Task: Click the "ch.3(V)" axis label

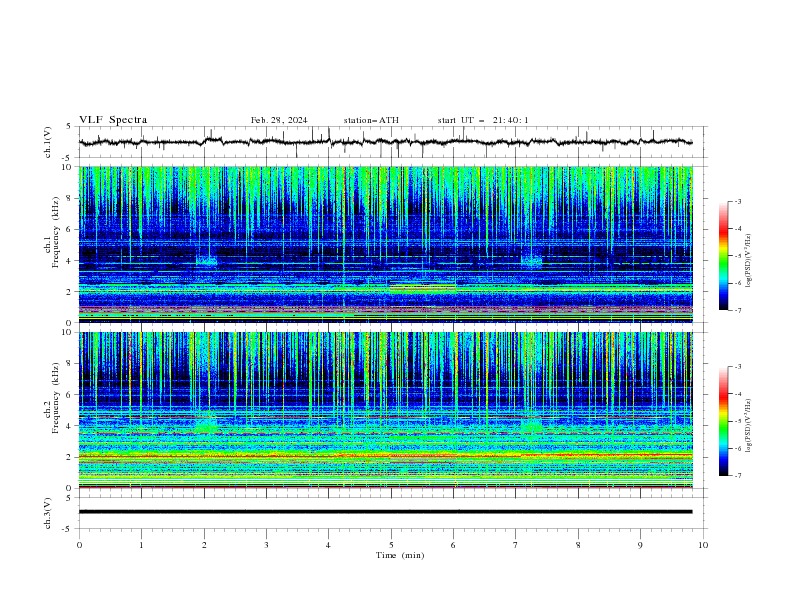Action: [48, 513]
